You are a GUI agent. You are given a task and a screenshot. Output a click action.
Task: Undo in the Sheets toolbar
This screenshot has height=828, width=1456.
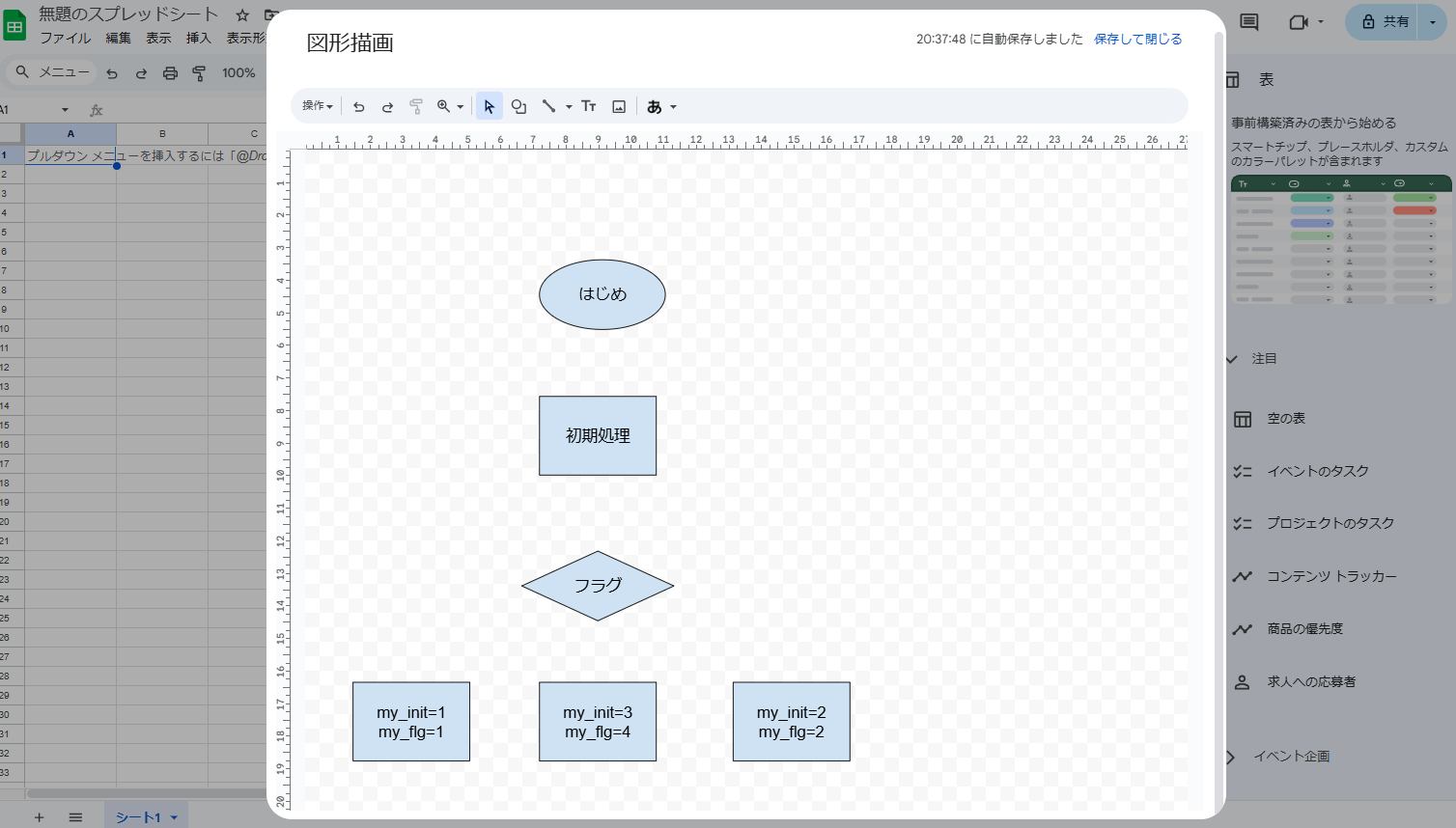112,73
